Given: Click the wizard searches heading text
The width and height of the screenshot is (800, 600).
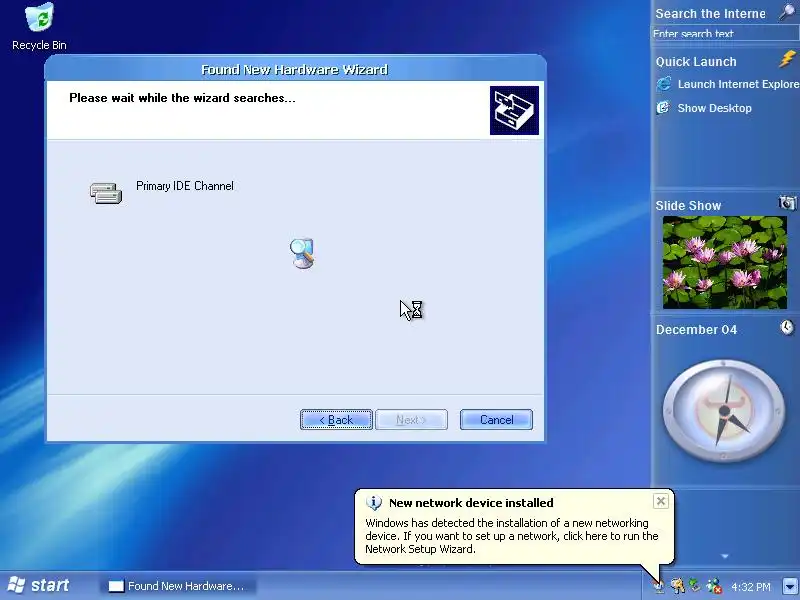Looking at the screenshot, I should (182, 98).
